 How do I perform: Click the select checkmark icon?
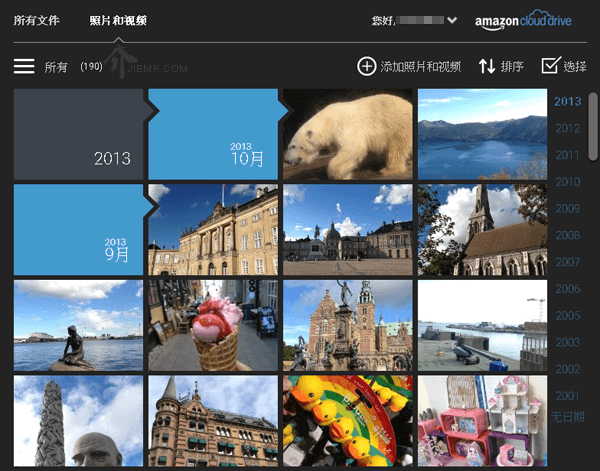click(x=551, y=65)
